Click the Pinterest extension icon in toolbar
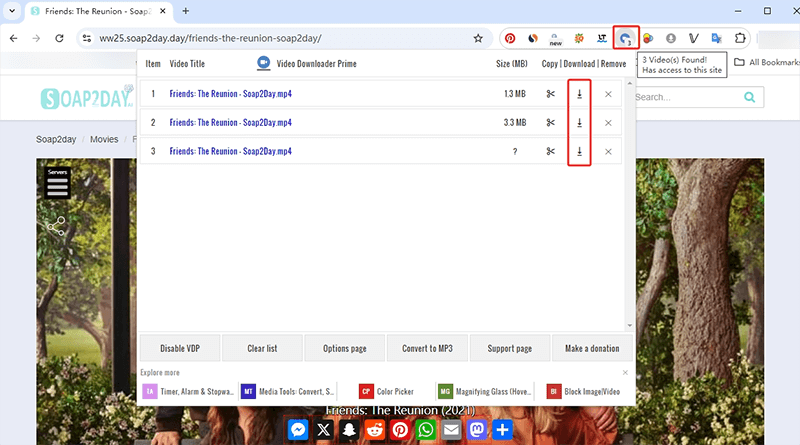The width and height of the screenshot is (800, 445). (510, 38)
